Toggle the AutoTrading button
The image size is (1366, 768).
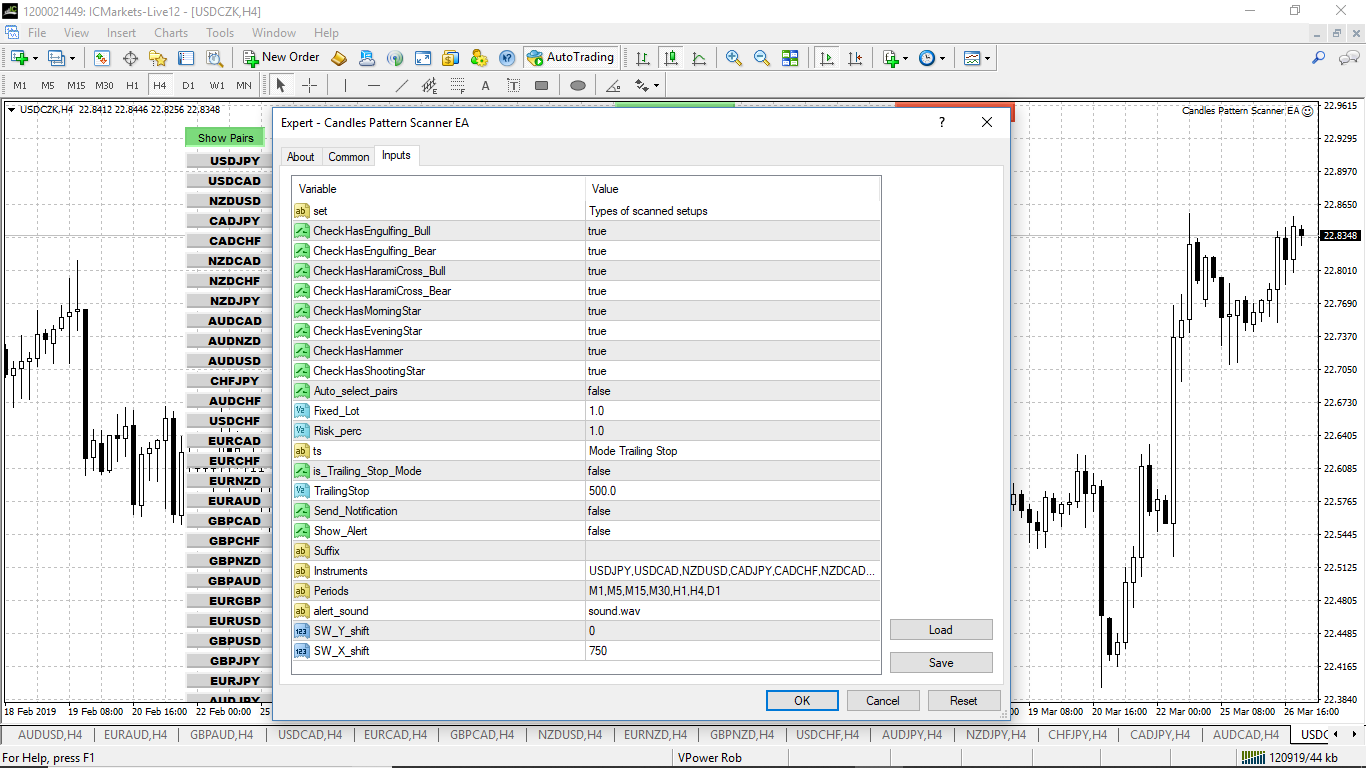pos(570,58)
